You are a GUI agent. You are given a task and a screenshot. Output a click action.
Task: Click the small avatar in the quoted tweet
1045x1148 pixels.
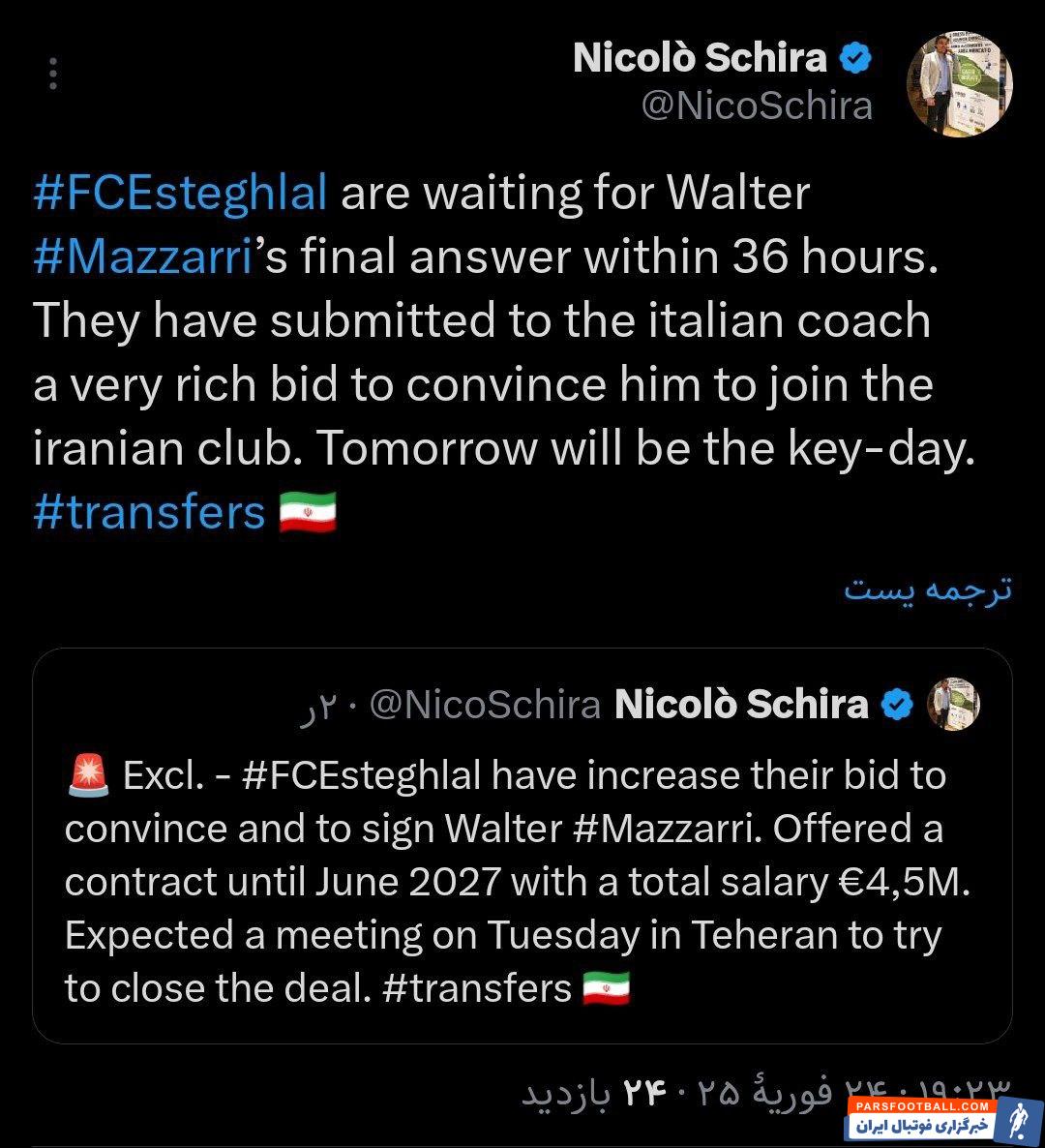click(953, 704)
